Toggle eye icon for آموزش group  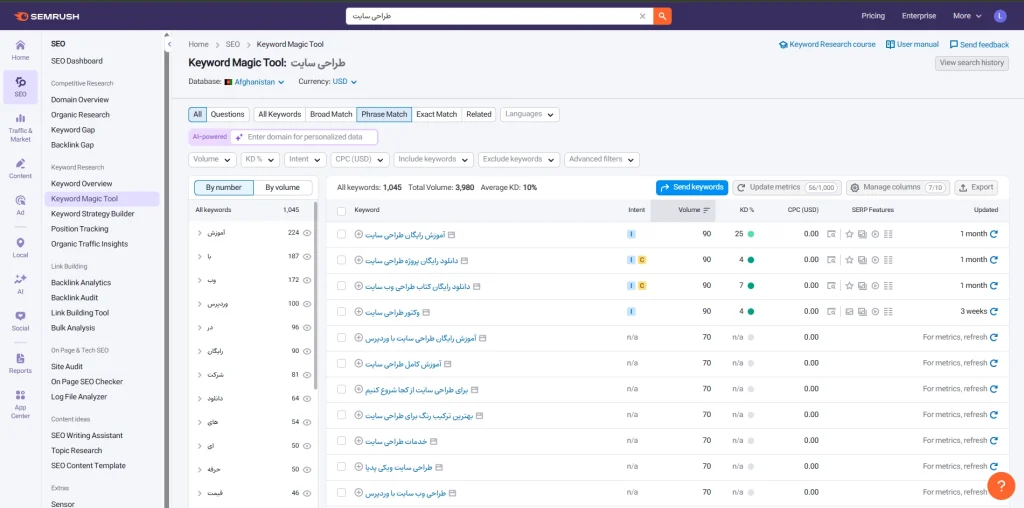(x=306, y=232)
